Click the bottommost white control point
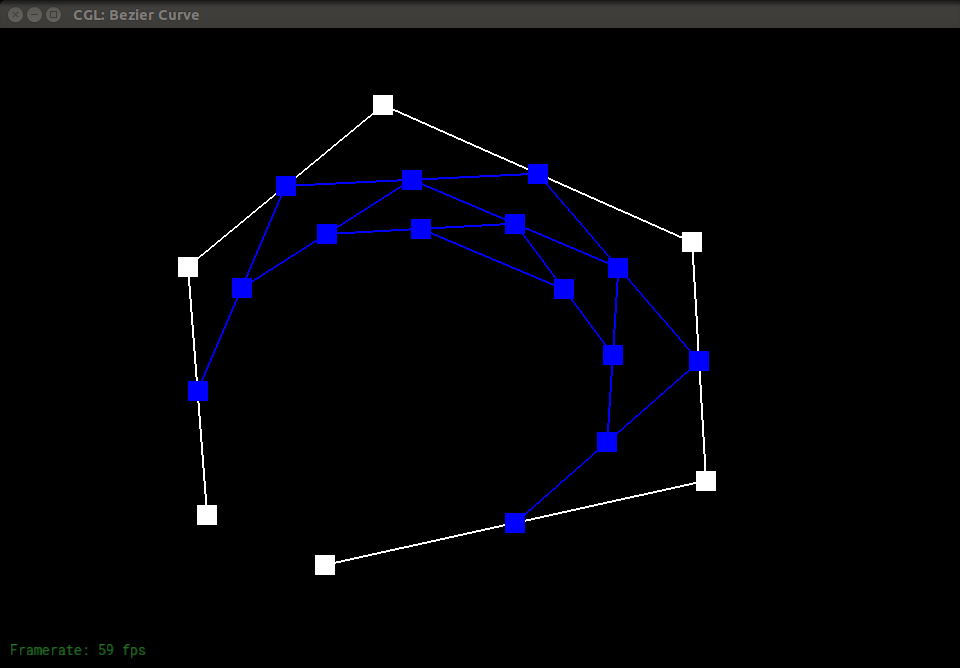This screenshot has height=668, width=960. 325,565
